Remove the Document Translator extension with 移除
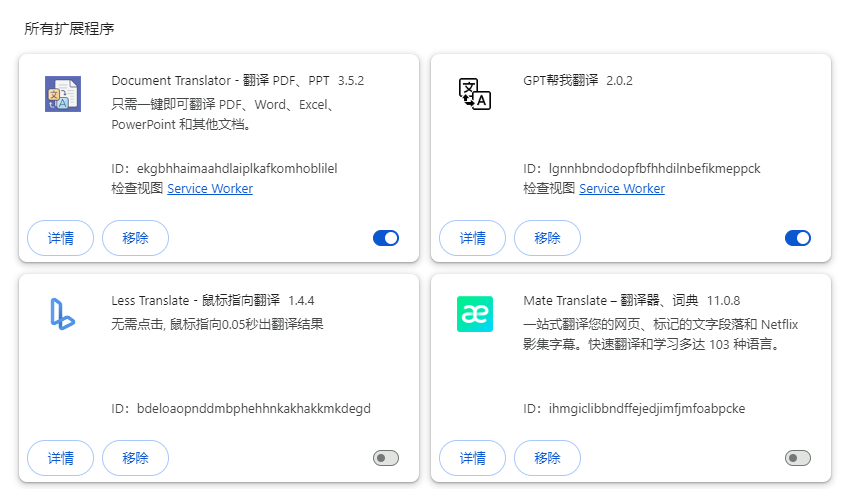The height and width of the screenshot is (489, 852). [135, 238]
